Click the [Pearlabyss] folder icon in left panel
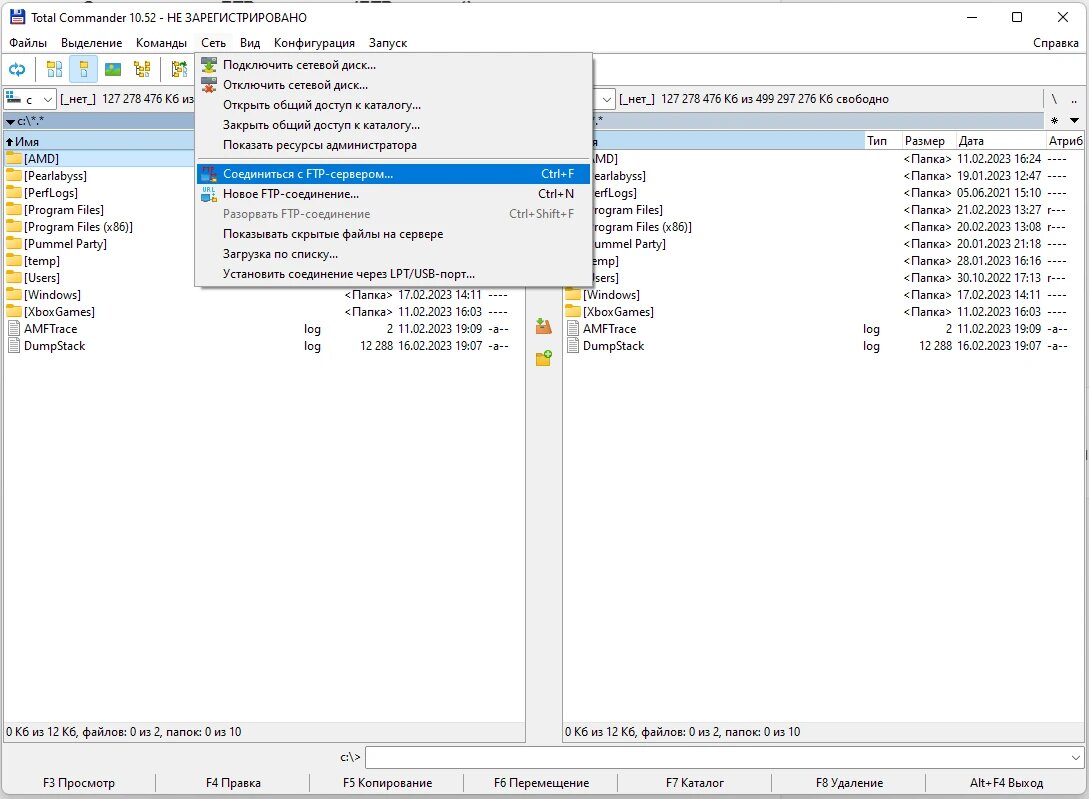Viewport: 1089px width, 799px height. click(14, 176)
